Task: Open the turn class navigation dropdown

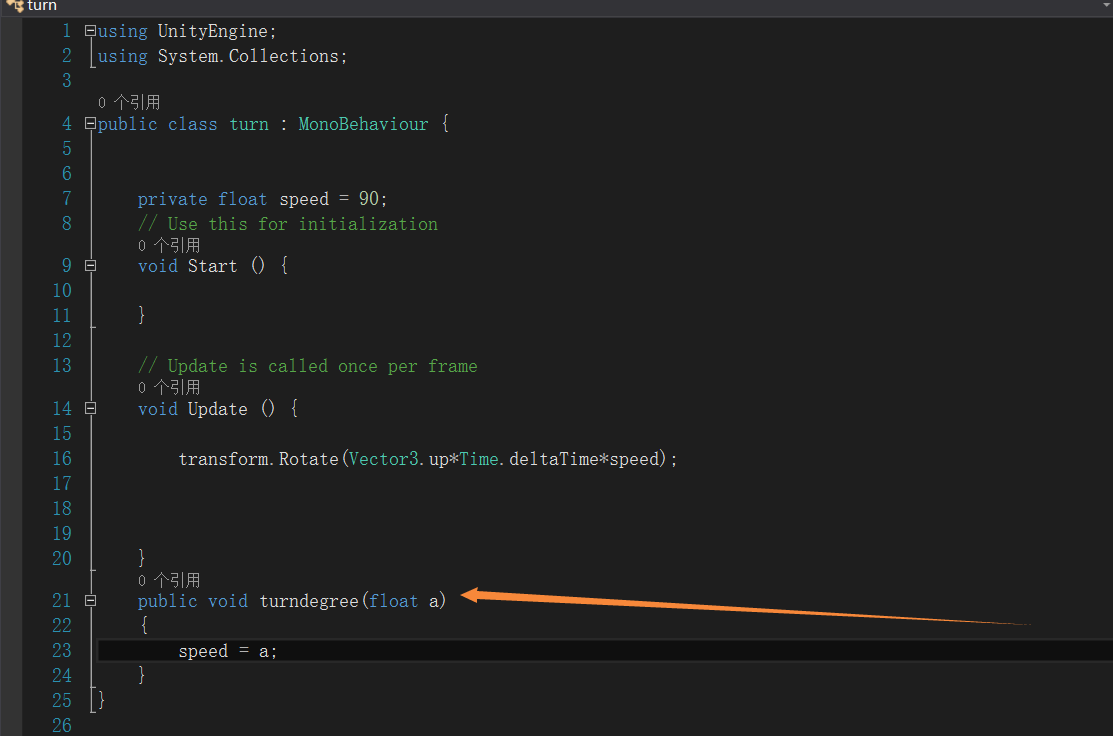Action: click(x=554, y=6)
